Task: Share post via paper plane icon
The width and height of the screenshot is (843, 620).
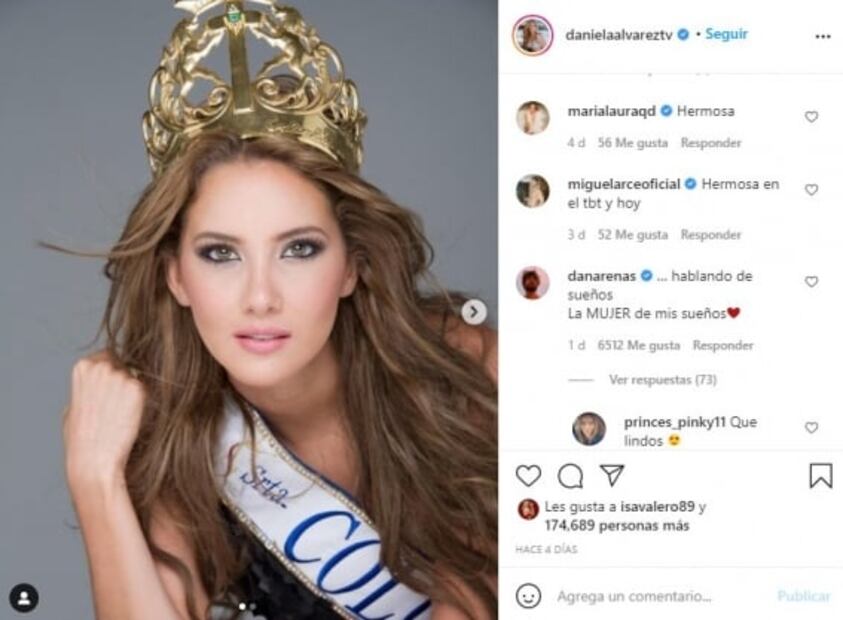Action: tap(612, 475)
